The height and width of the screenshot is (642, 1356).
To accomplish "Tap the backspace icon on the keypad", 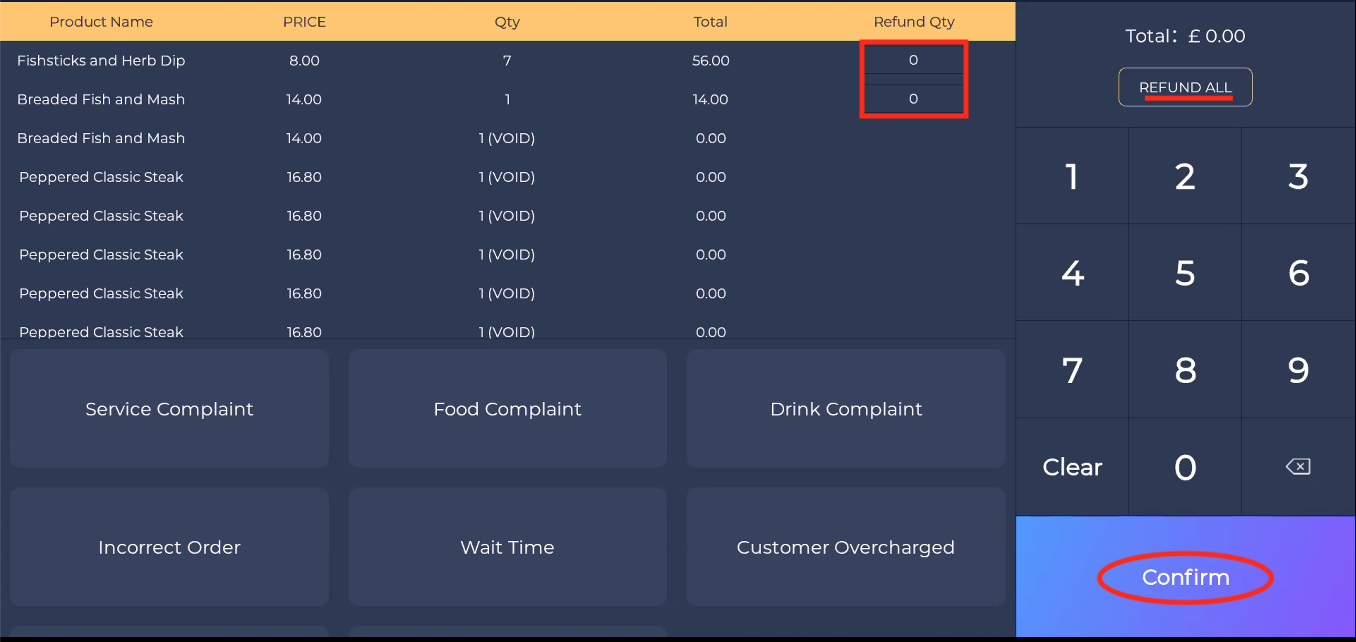I will pos(1298,467).
